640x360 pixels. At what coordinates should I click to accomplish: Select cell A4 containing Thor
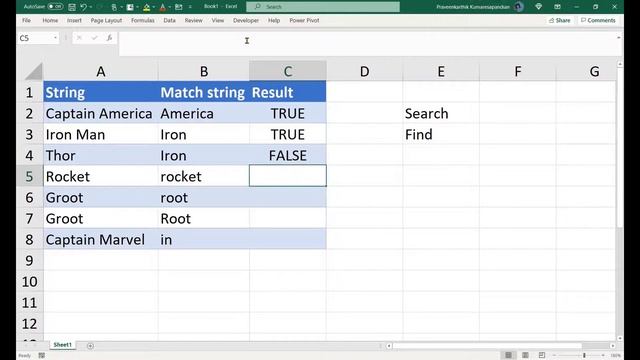pyautogui.click(x=101, y=155)
